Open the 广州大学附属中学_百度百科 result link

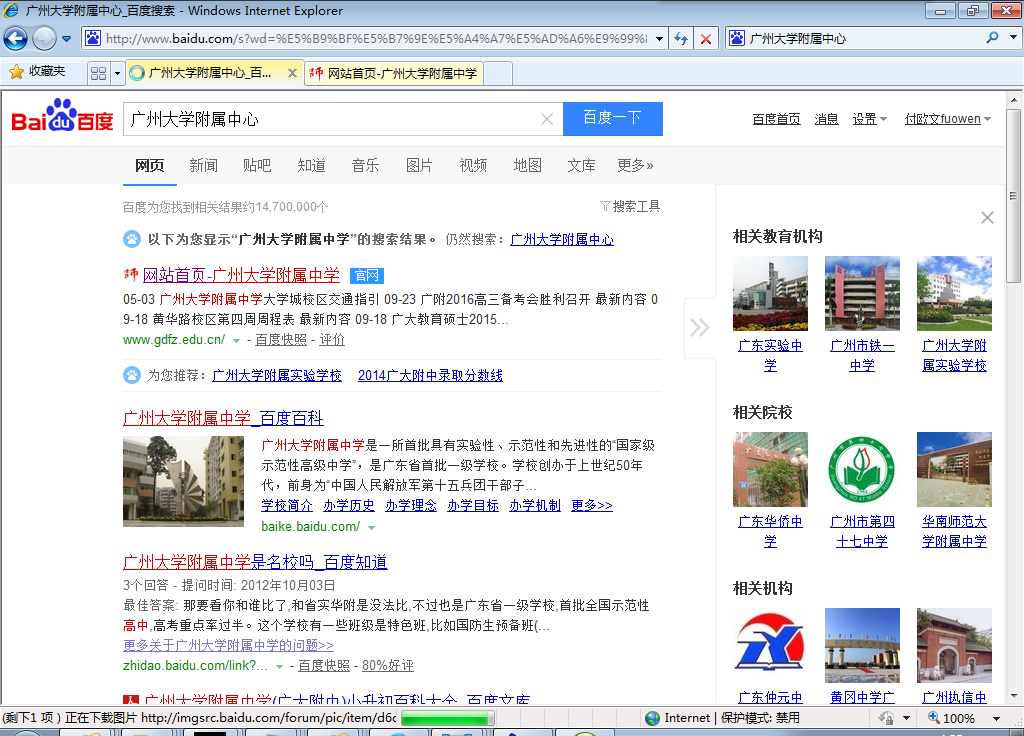tap(223, 417)
